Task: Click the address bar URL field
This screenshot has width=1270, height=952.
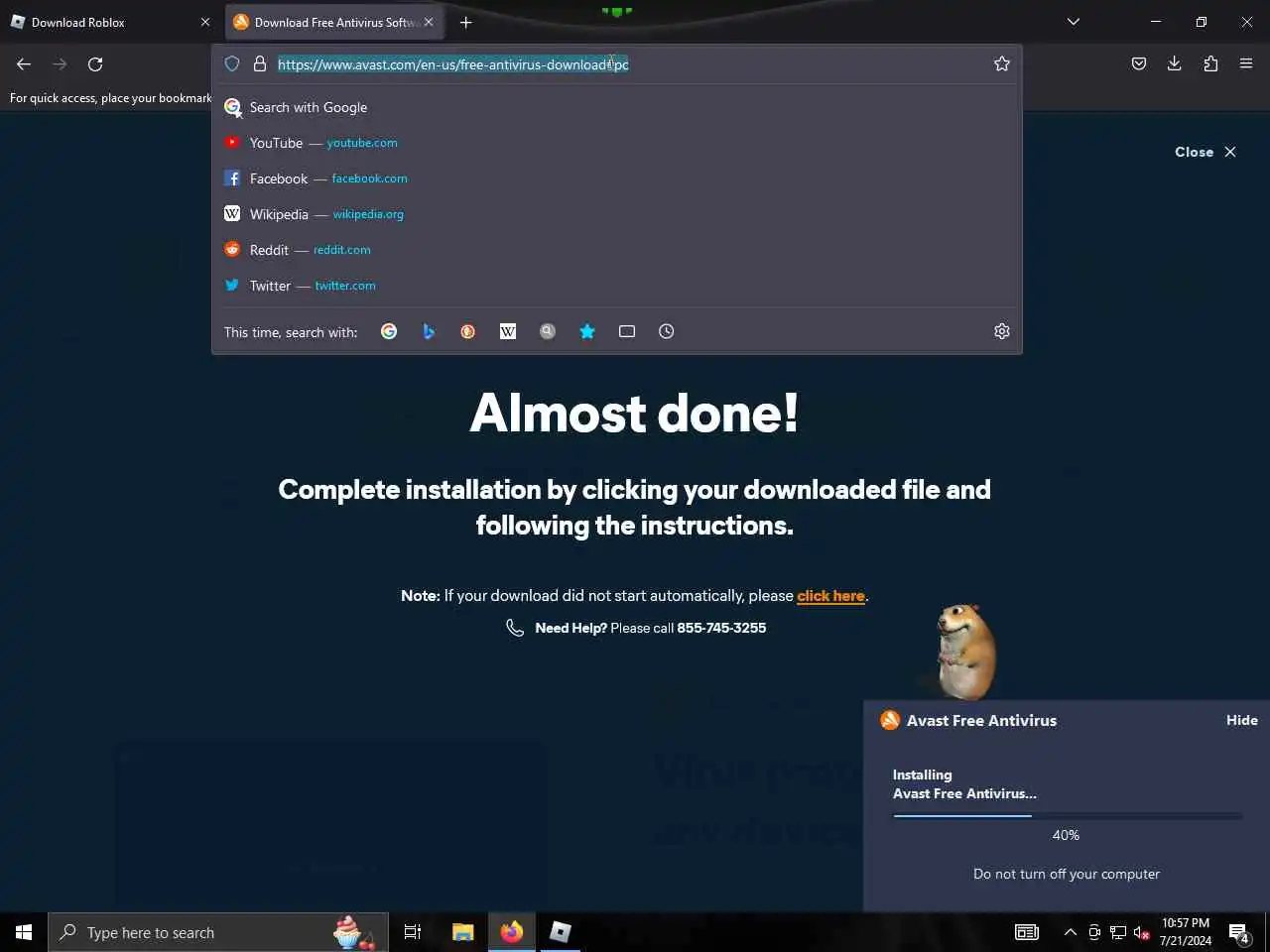Action: coord(615,63)
